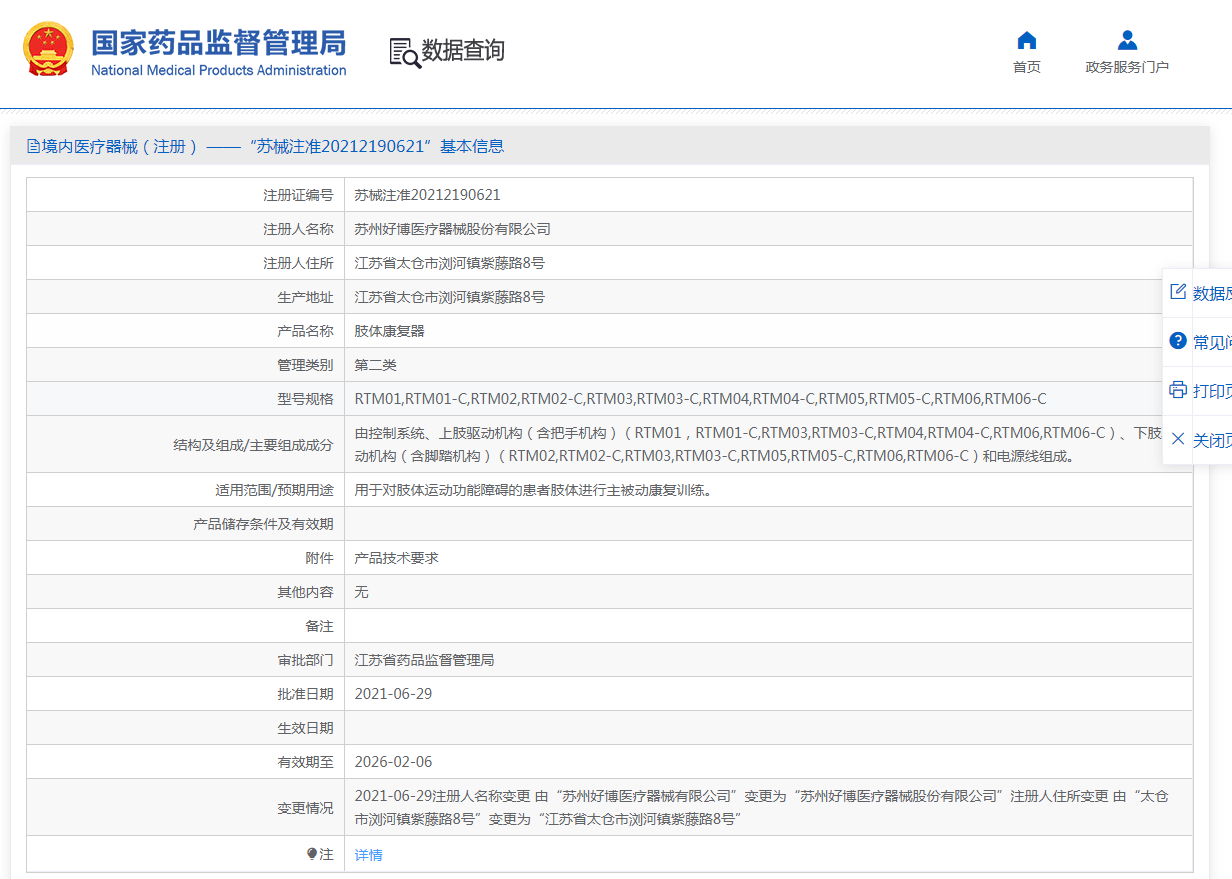Click the X close-page icon in sidebar
Screen dimensions: 1232x879
tap(1178, 439)
